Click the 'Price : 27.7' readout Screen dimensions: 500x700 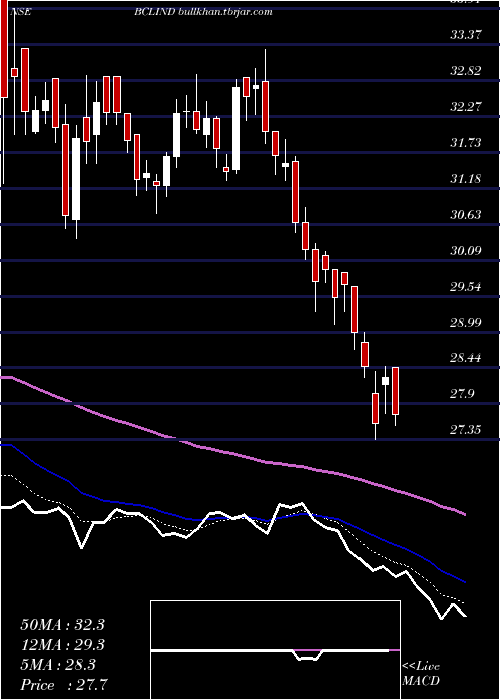coord(64,684)
